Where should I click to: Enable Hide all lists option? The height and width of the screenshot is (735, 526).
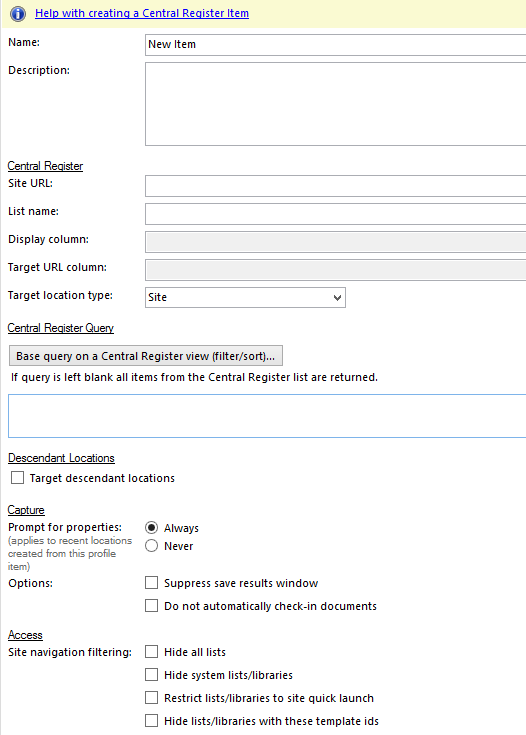pyautogui.click(x=151, y=652)
